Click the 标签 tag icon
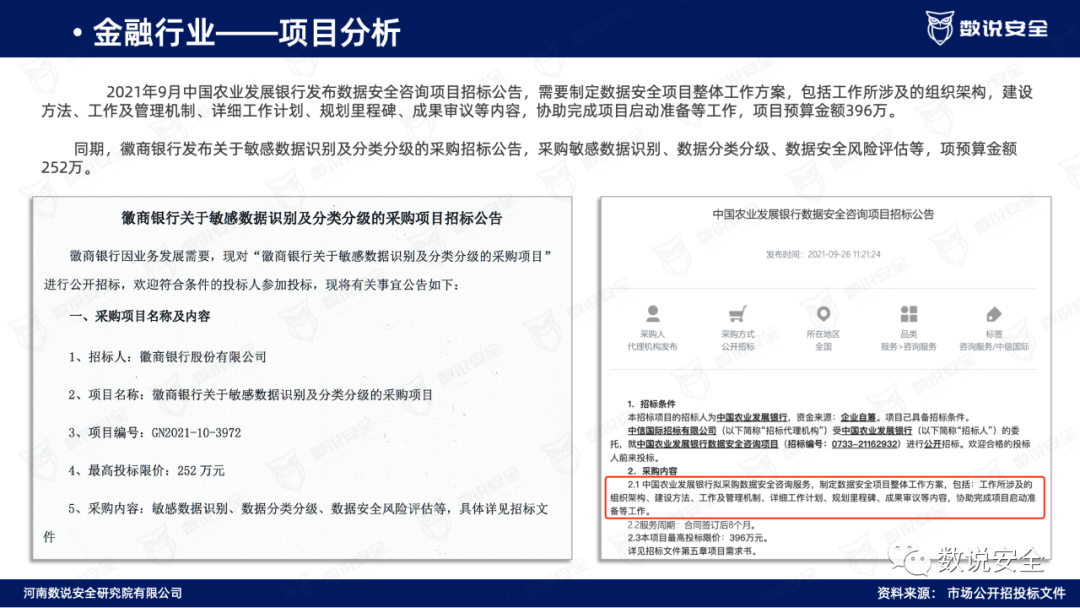 point(994,315)
